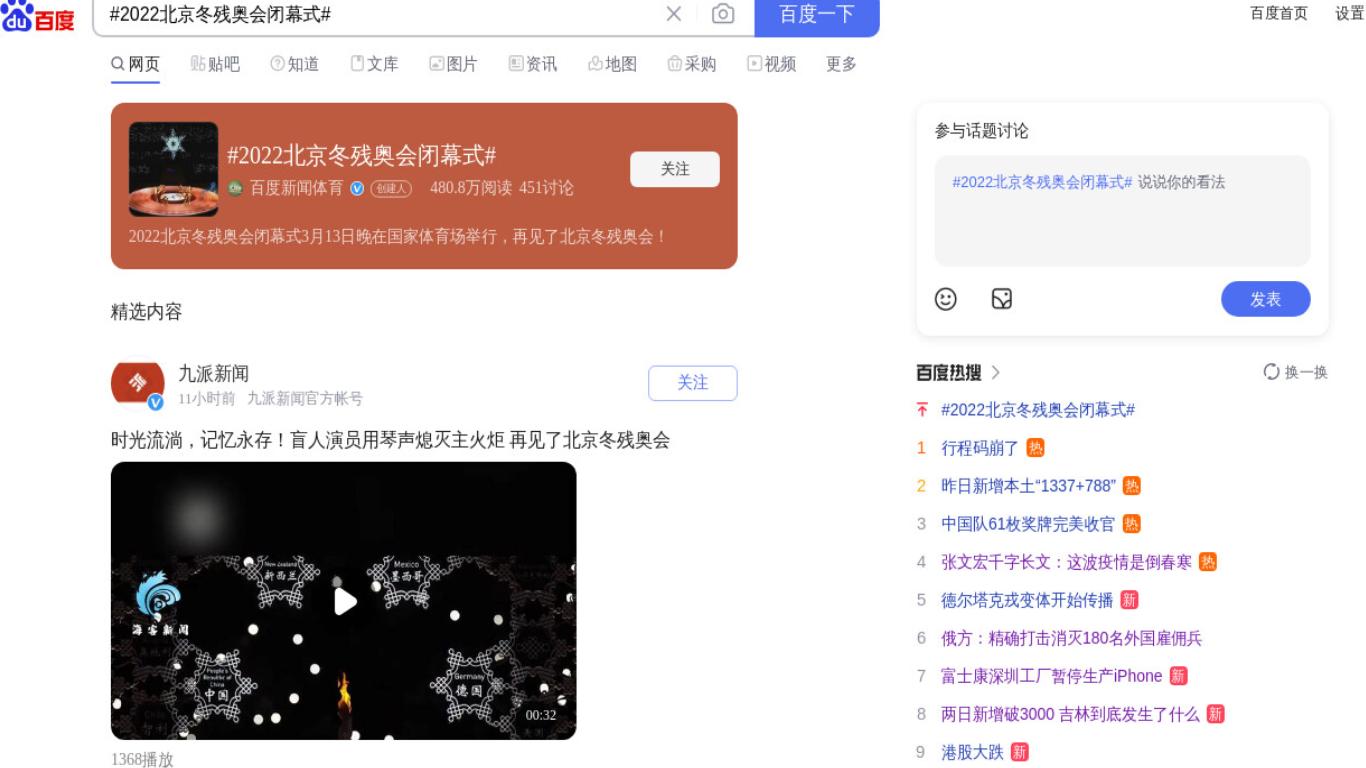This screenshot has height=768, width=1366.
Task: Open the 百度新闻体育 creator profile
Action: coord(296,188)
